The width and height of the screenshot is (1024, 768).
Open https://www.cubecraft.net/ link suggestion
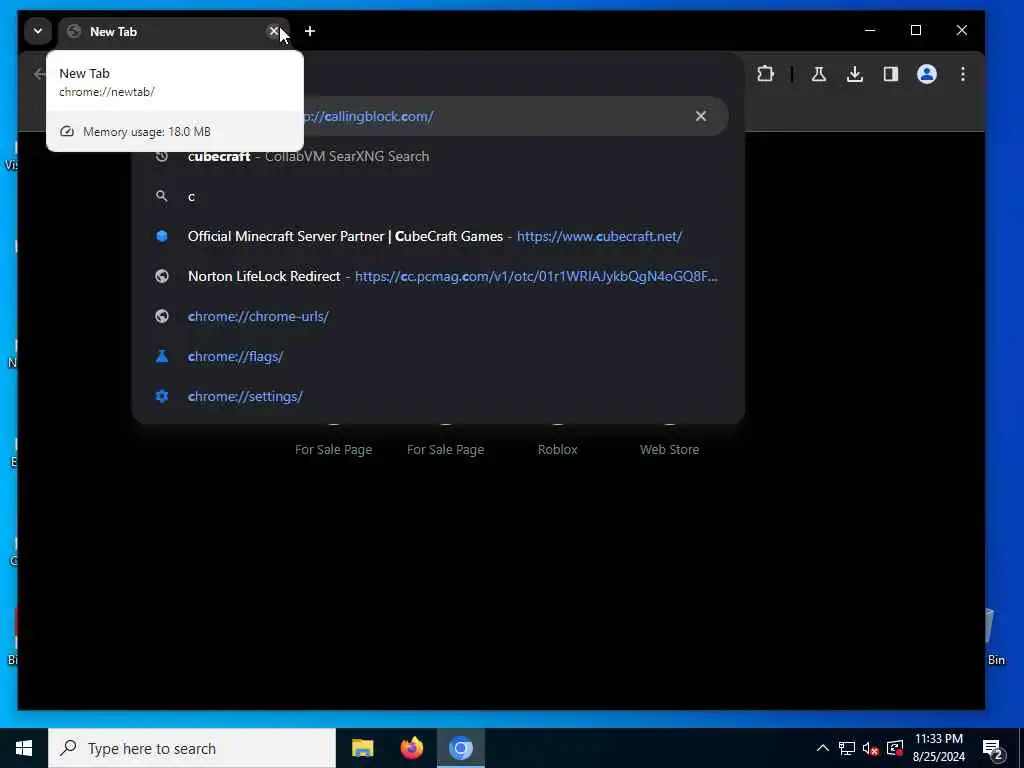[x=600, y=236]
